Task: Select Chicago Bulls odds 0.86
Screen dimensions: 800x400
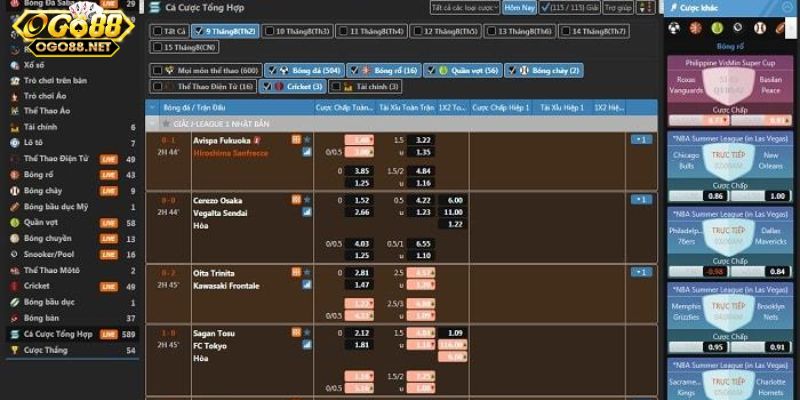Action: tap(717, 195)
